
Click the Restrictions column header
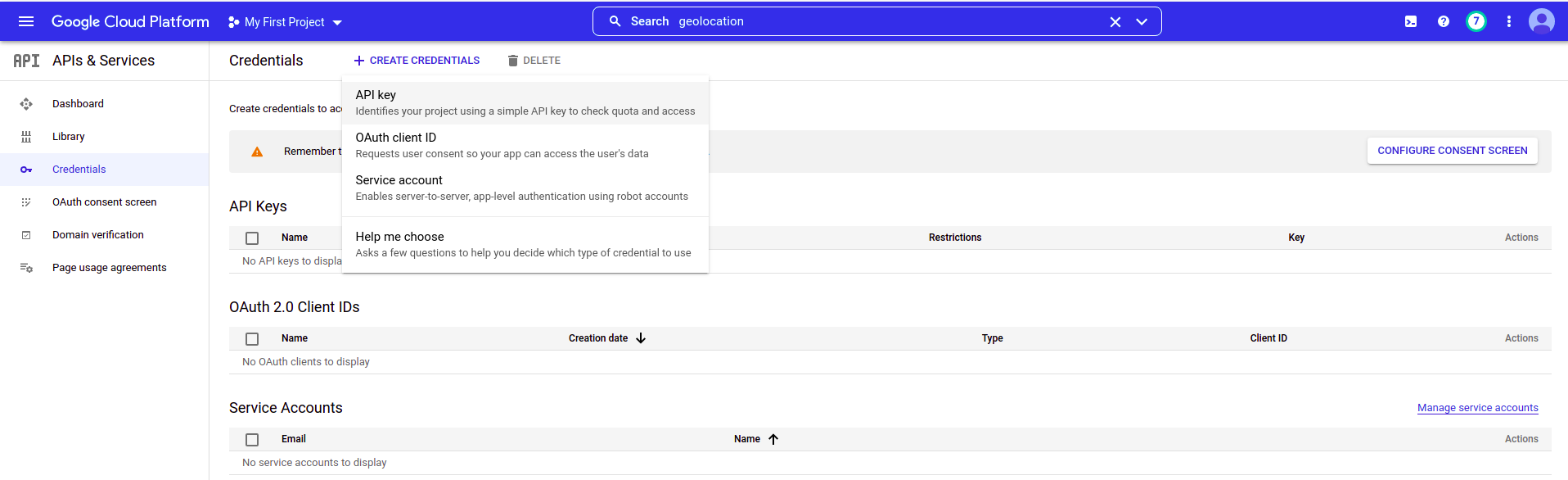955,238
